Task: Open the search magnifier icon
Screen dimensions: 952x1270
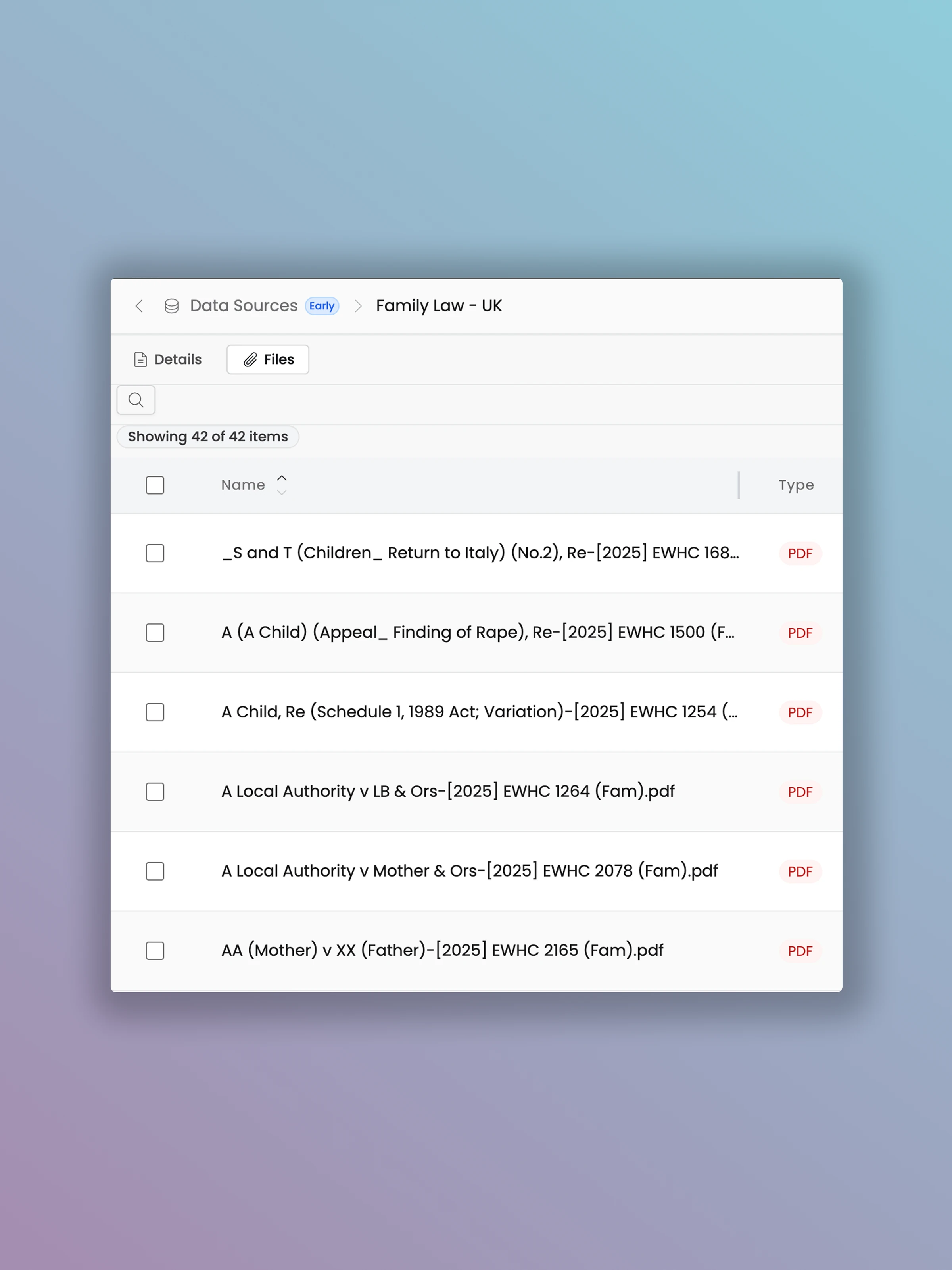Action: (136, 400)
